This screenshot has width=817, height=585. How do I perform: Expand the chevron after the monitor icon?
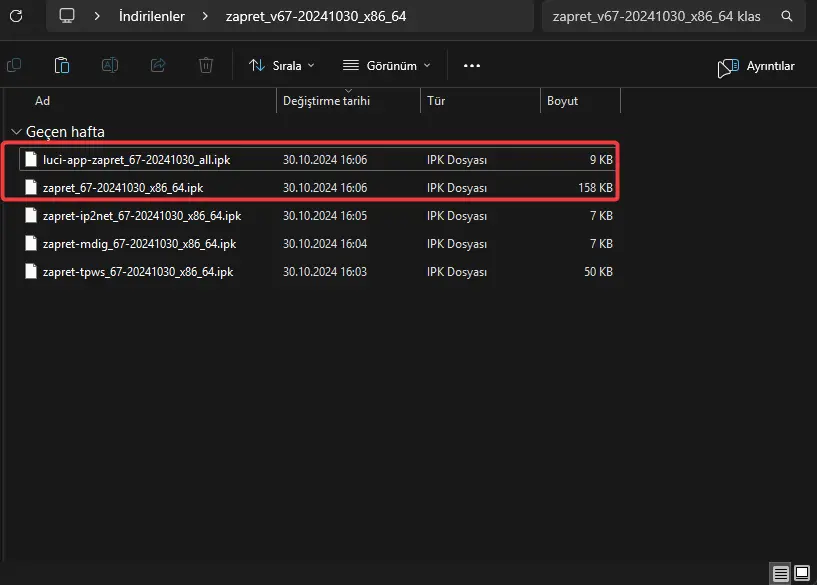(x=97, y=16)
